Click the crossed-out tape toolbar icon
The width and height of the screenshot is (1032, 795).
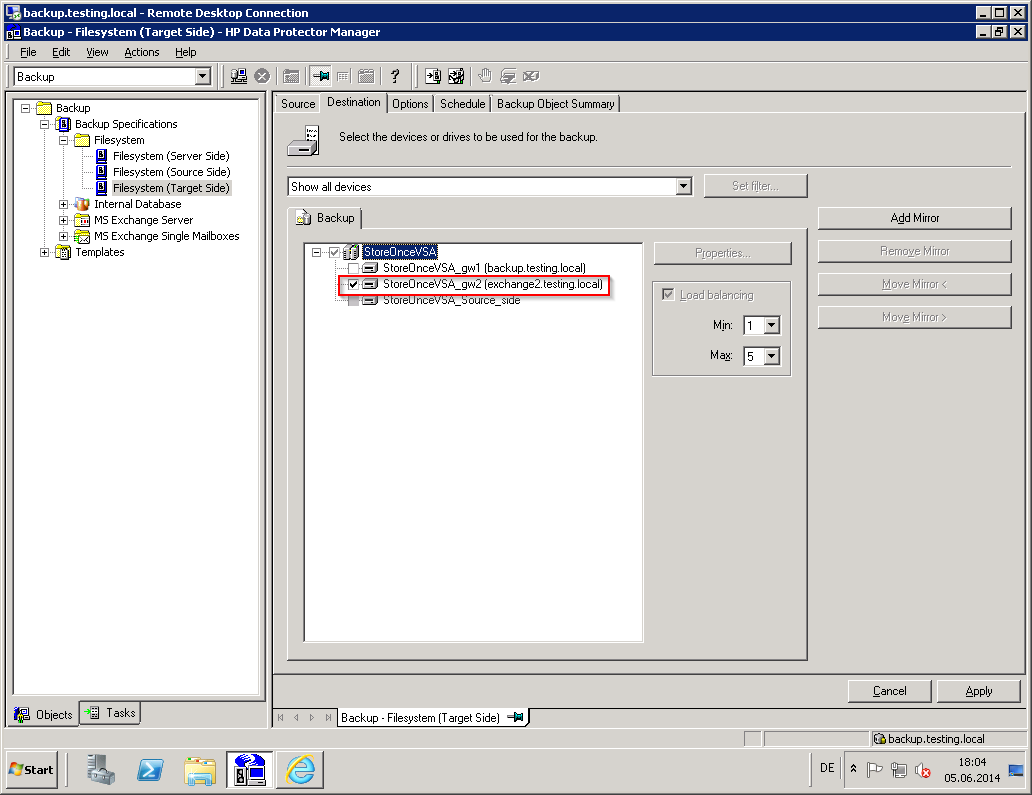530,76
